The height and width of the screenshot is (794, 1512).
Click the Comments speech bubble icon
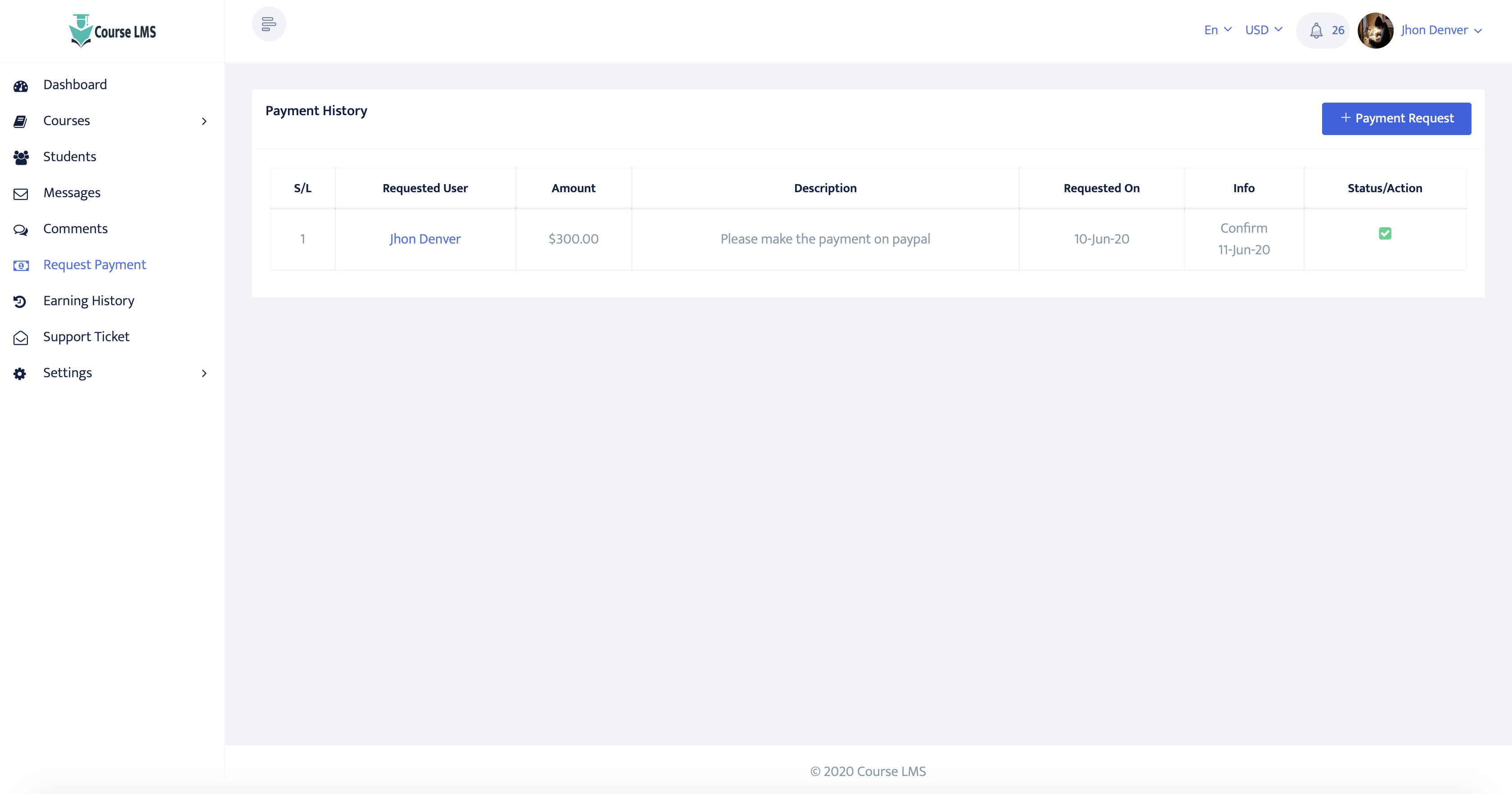(21, 230)
